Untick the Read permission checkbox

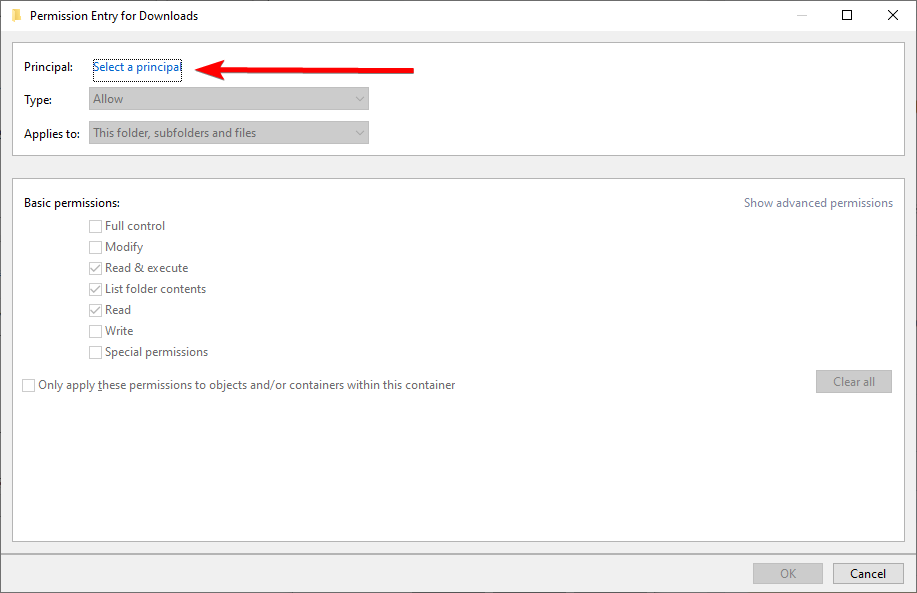click(96, 311)
